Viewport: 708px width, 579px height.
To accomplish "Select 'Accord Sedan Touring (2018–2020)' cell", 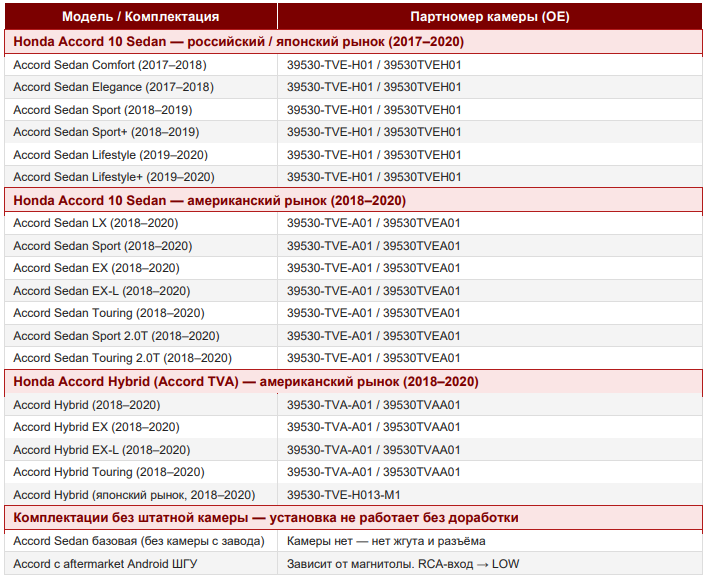I will pos(140,313).
